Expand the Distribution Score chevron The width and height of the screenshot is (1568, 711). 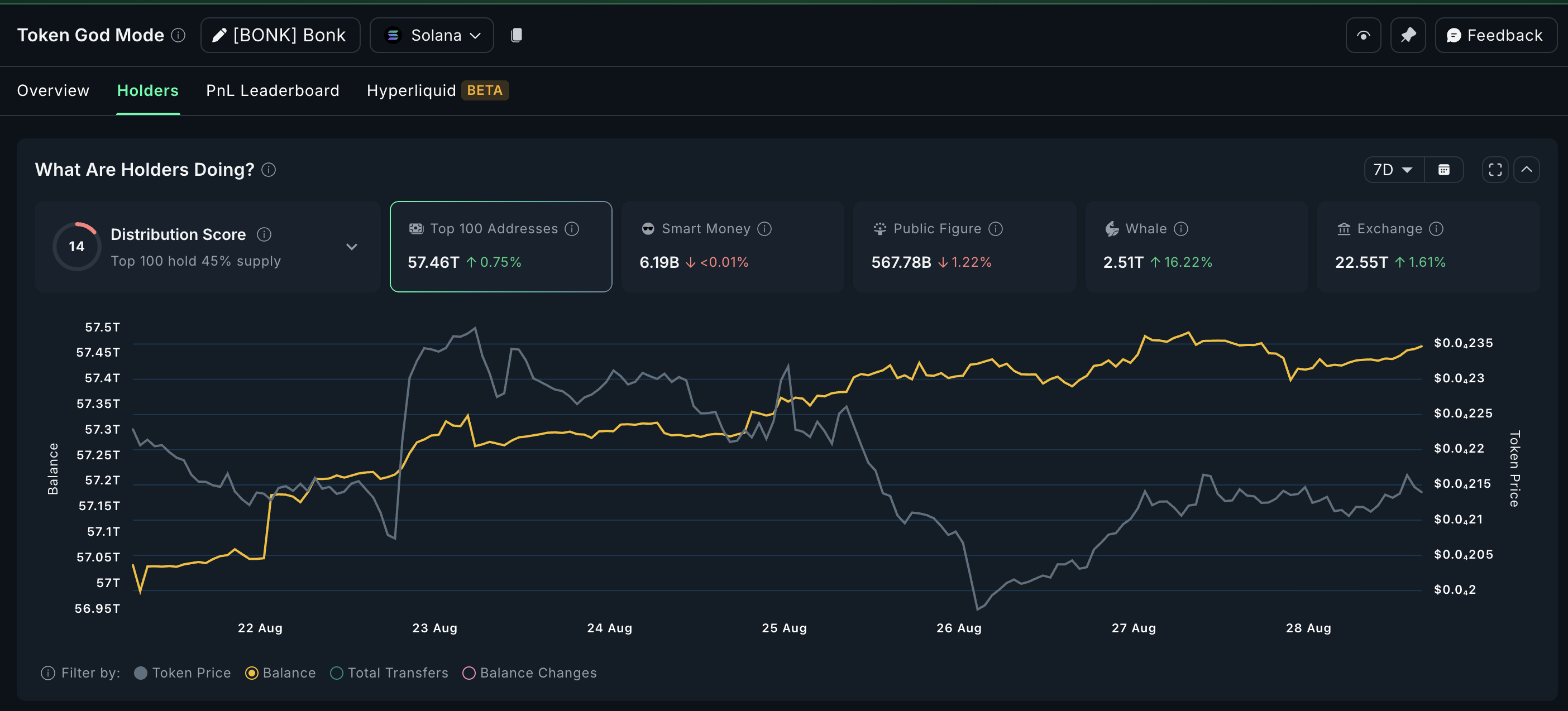pyautogui.click(x=351, y=247)
